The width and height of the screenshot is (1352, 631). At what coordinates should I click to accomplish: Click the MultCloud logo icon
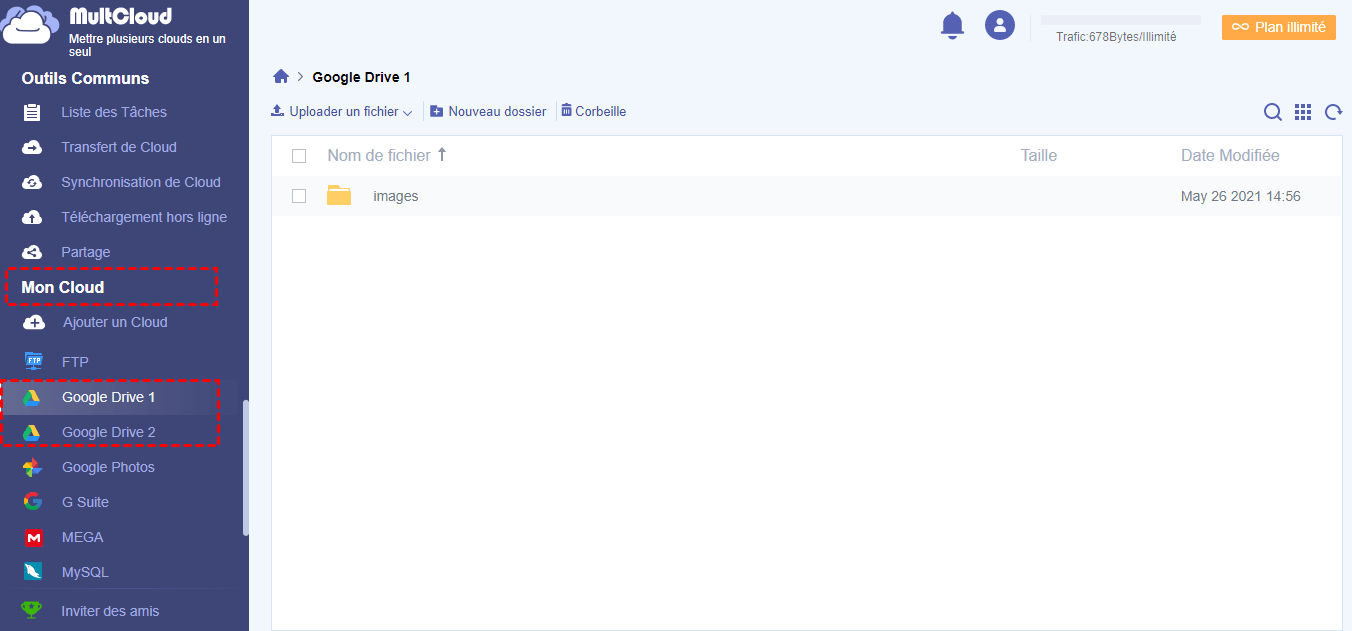pyautogui.click(x=27, y=24)
